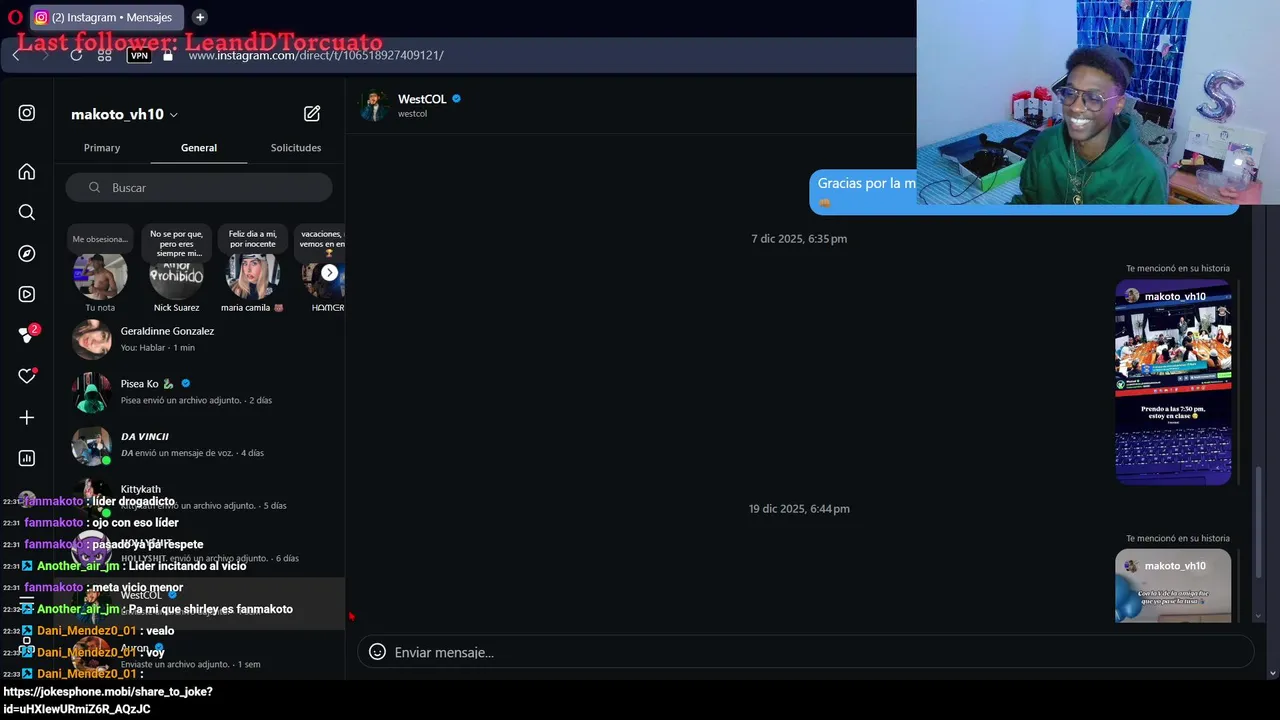Open the Dashboard chart icon
Screen dimensions: 1280x720
pyautogui.click(x=27, y=458)
